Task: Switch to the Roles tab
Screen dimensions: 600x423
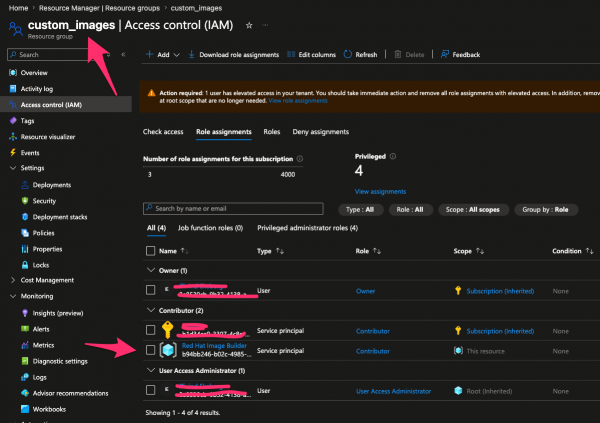Action: [x=272, y=132]
